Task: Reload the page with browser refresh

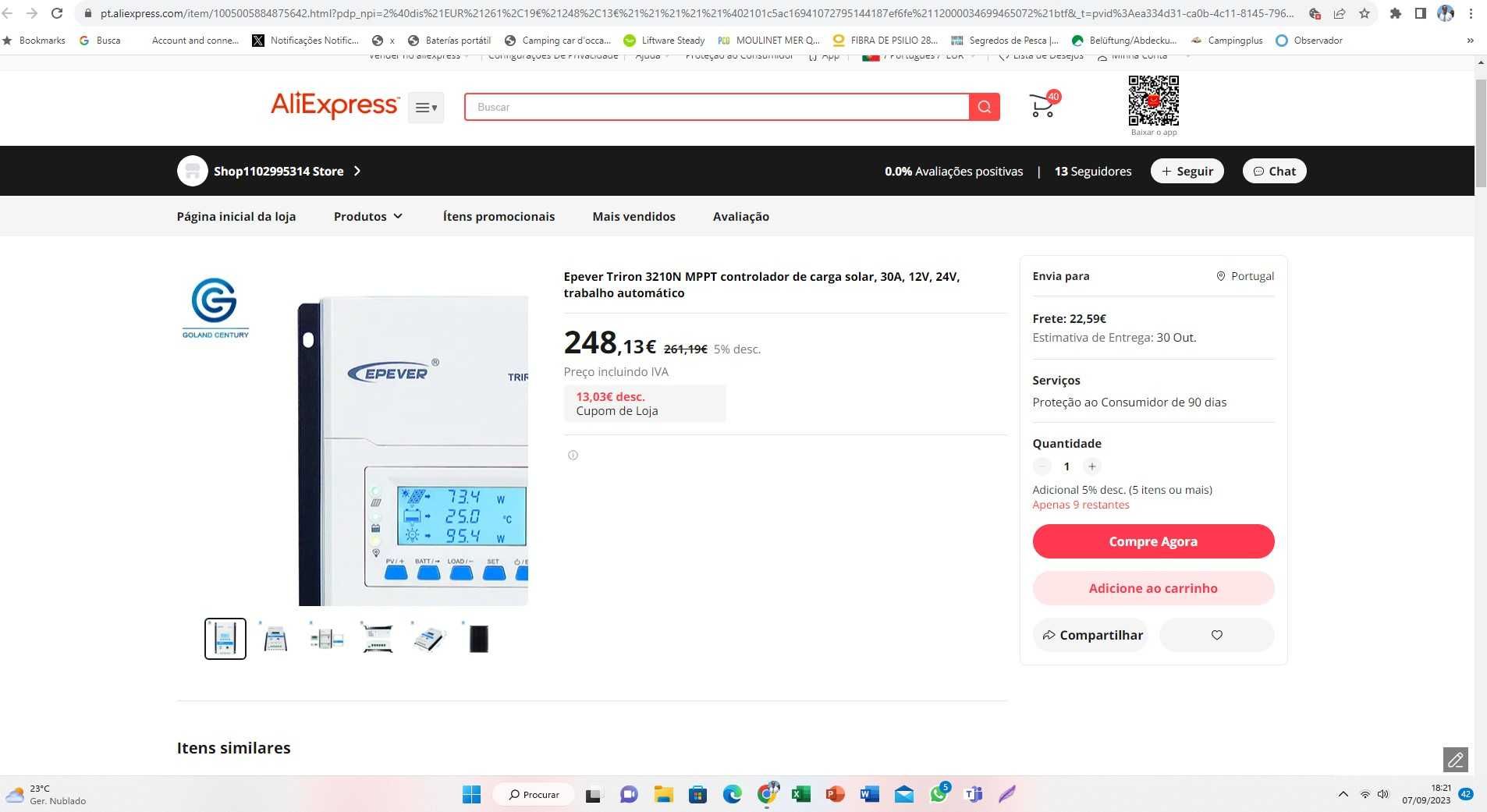Action: coord(57,13)
